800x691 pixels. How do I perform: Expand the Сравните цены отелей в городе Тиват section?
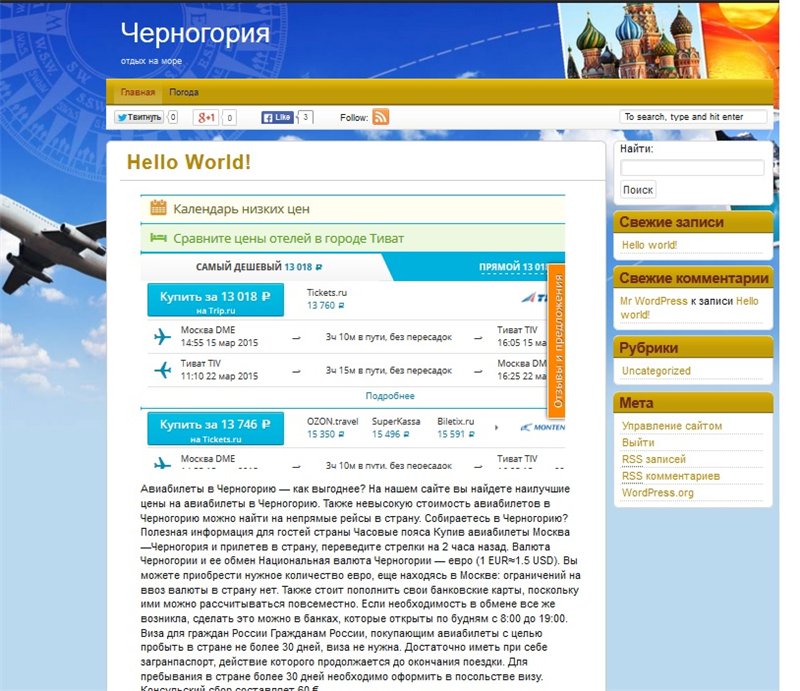(x=353, y=238)
